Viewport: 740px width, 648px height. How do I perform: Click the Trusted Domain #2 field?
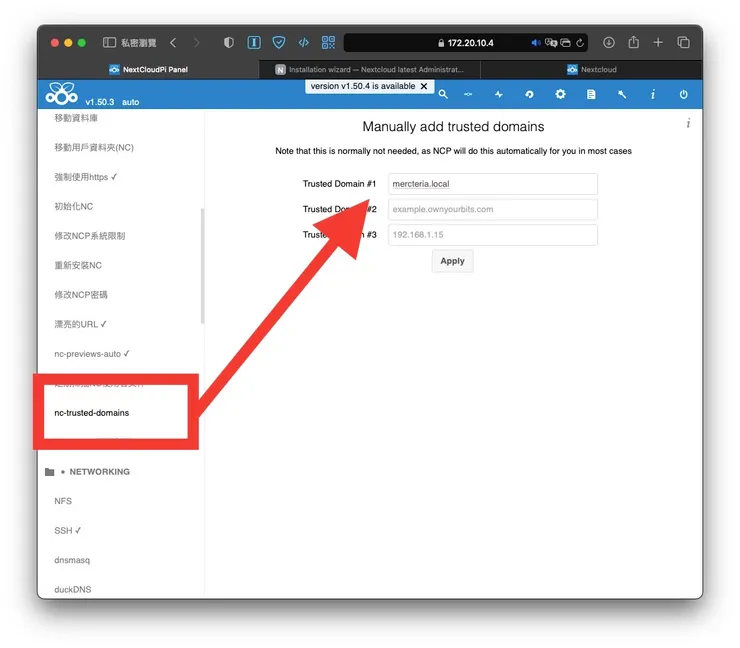pos(493,209)
